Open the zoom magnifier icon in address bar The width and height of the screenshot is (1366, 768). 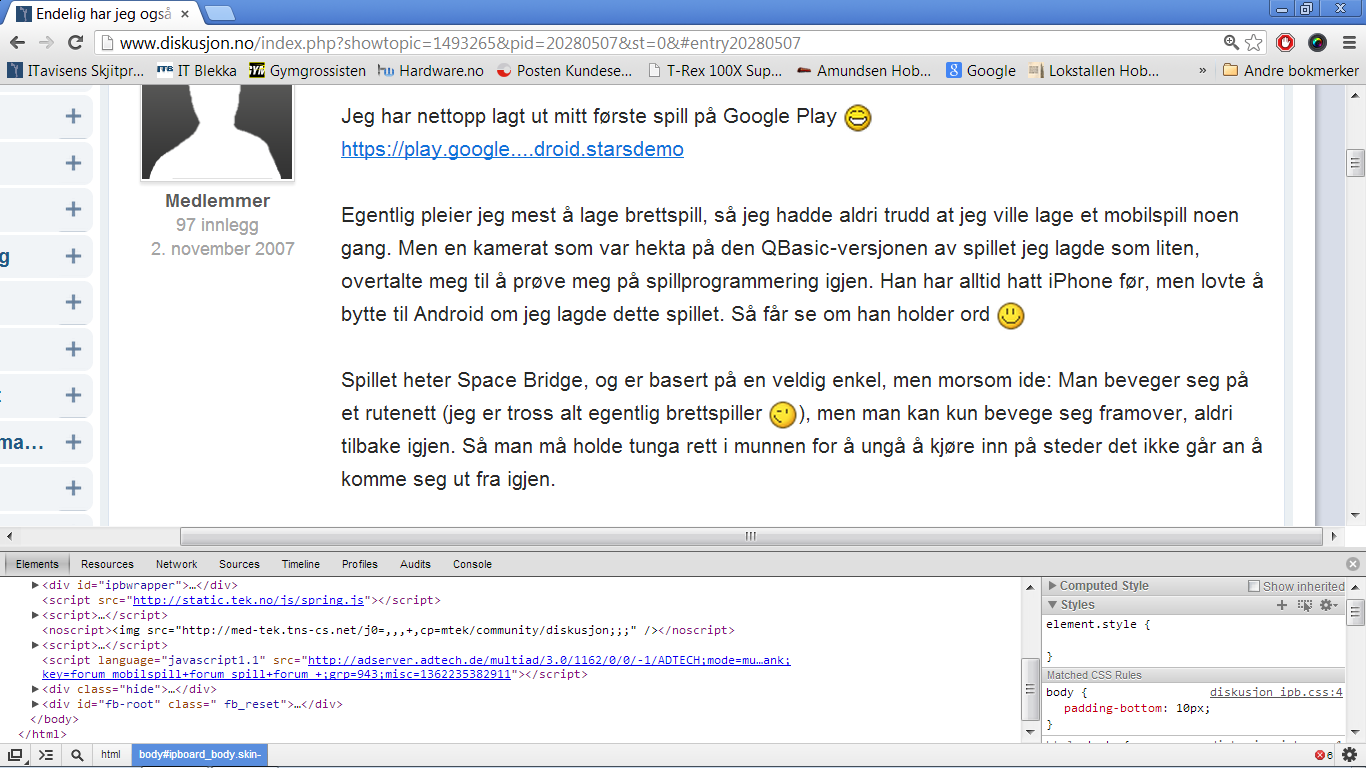[x=1232, y=43]
